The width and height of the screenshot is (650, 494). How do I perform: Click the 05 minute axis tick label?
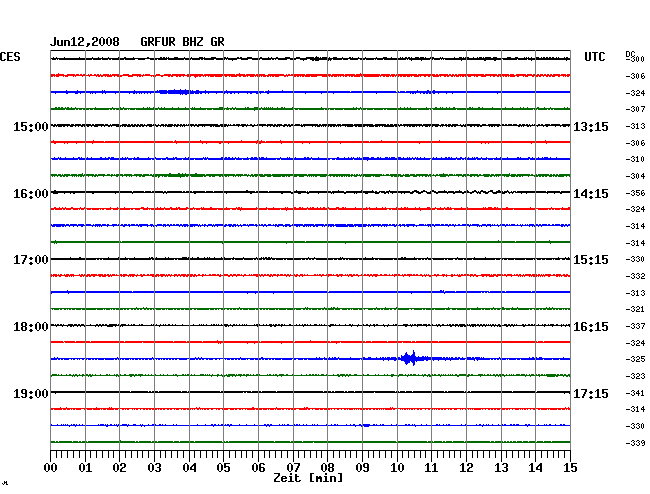[x=223, y=468]
